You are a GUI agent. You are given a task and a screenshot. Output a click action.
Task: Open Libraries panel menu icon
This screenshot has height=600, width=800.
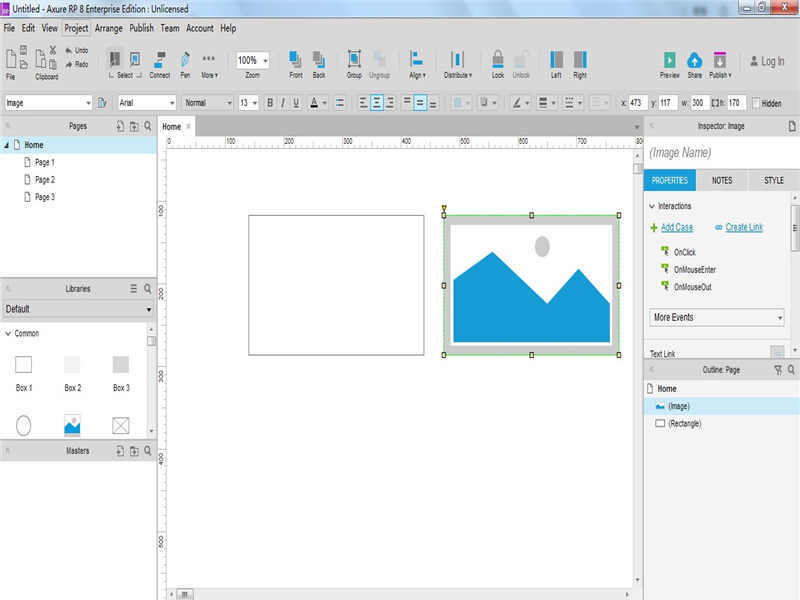point(133,288)
